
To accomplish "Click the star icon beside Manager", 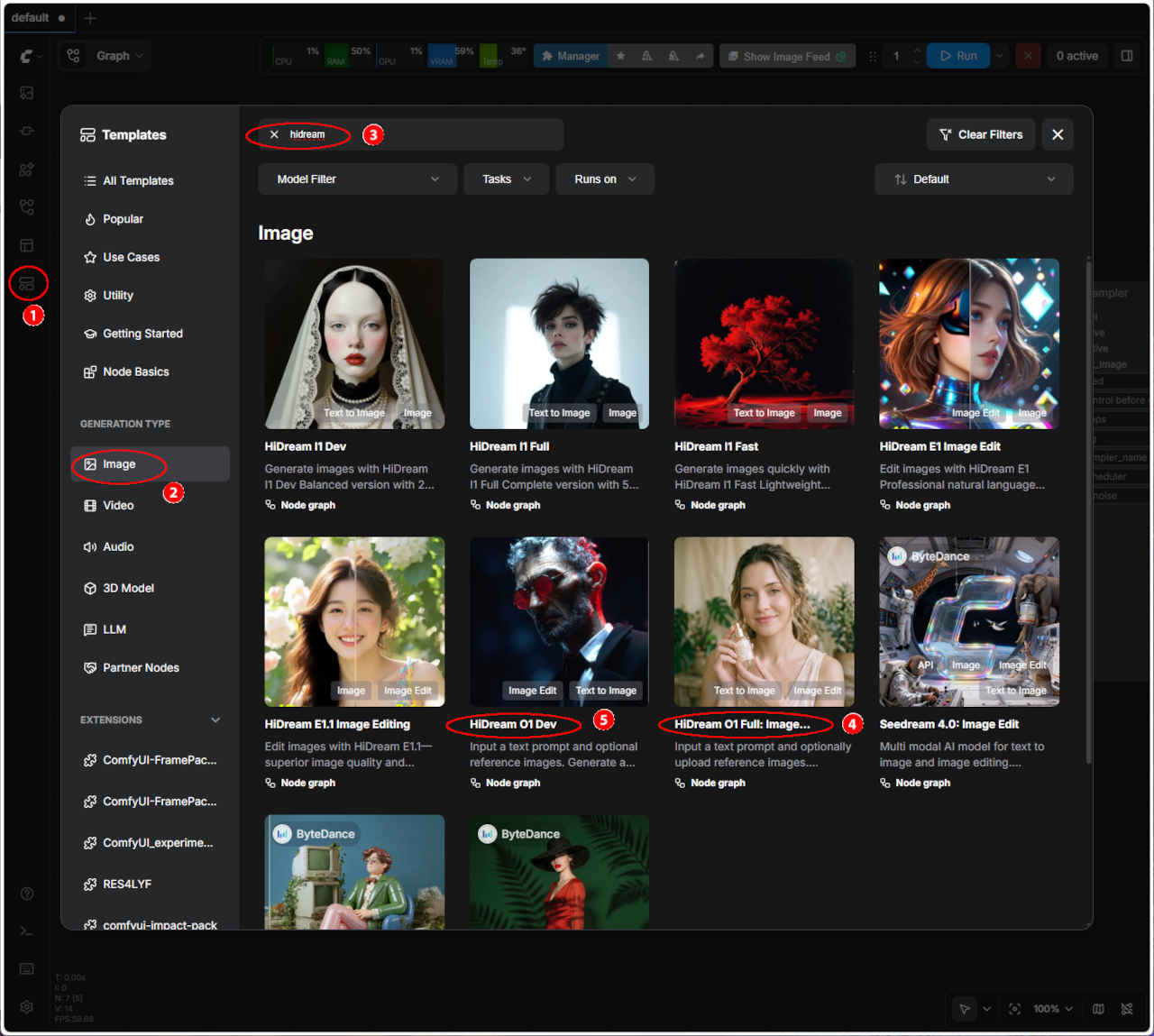I will (x=620, y=56).
